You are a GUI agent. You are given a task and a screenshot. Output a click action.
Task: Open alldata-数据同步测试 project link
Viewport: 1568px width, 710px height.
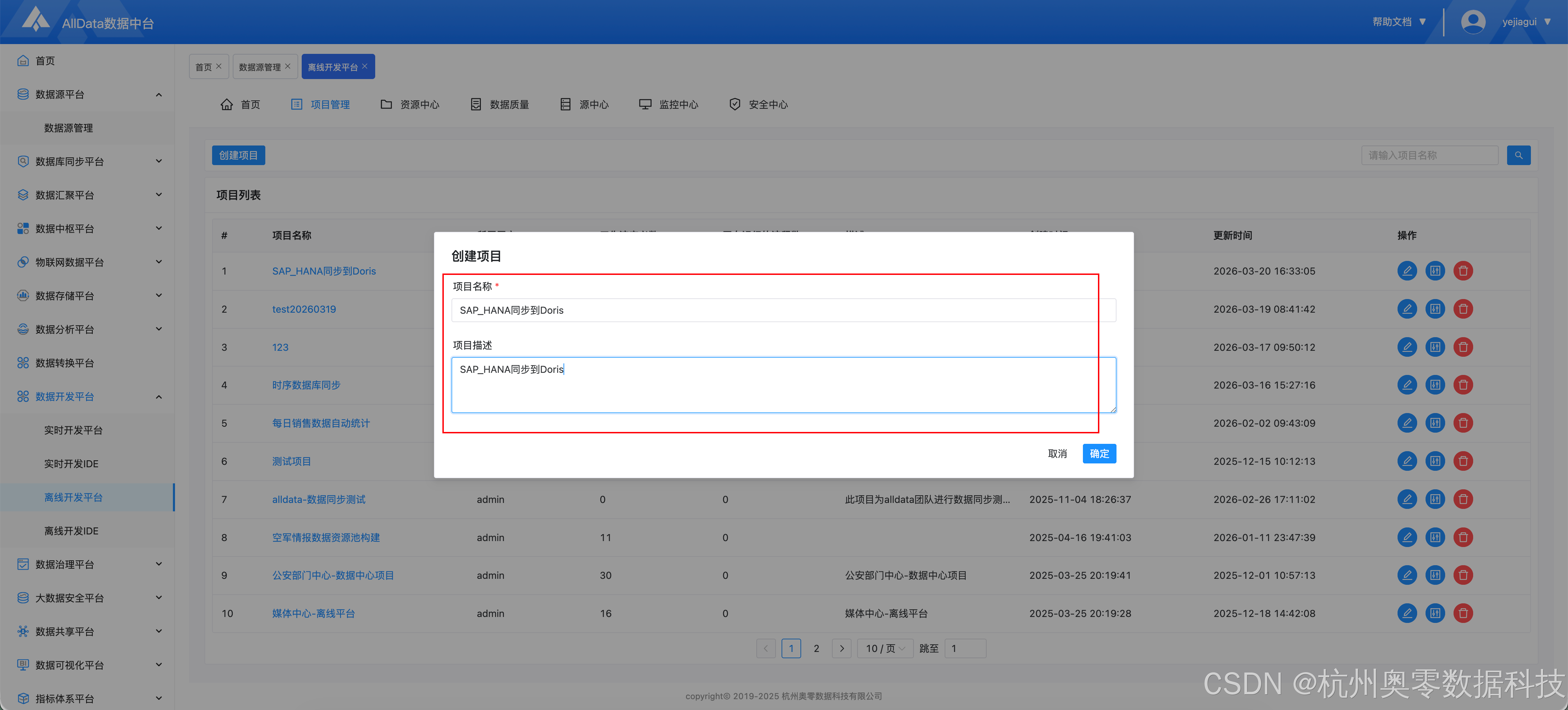pos(318,499)
